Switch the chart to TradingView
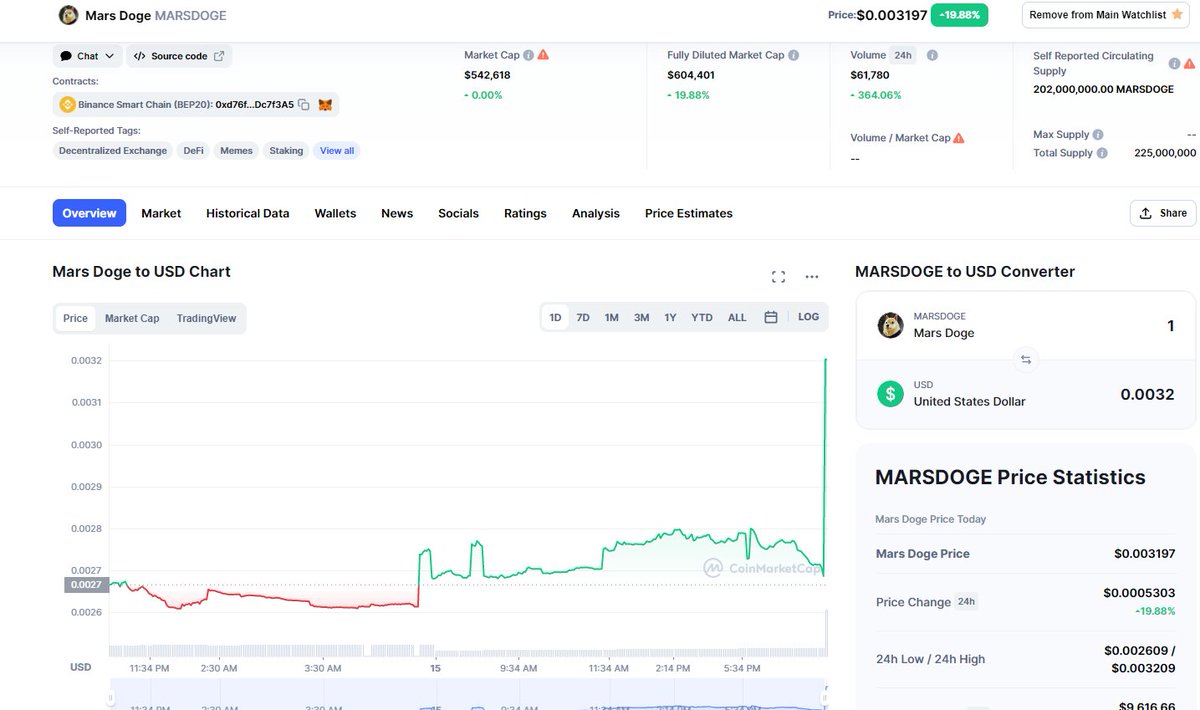Image resolution: width=1200 pixels, height=710 pixels. click(206, 318)
